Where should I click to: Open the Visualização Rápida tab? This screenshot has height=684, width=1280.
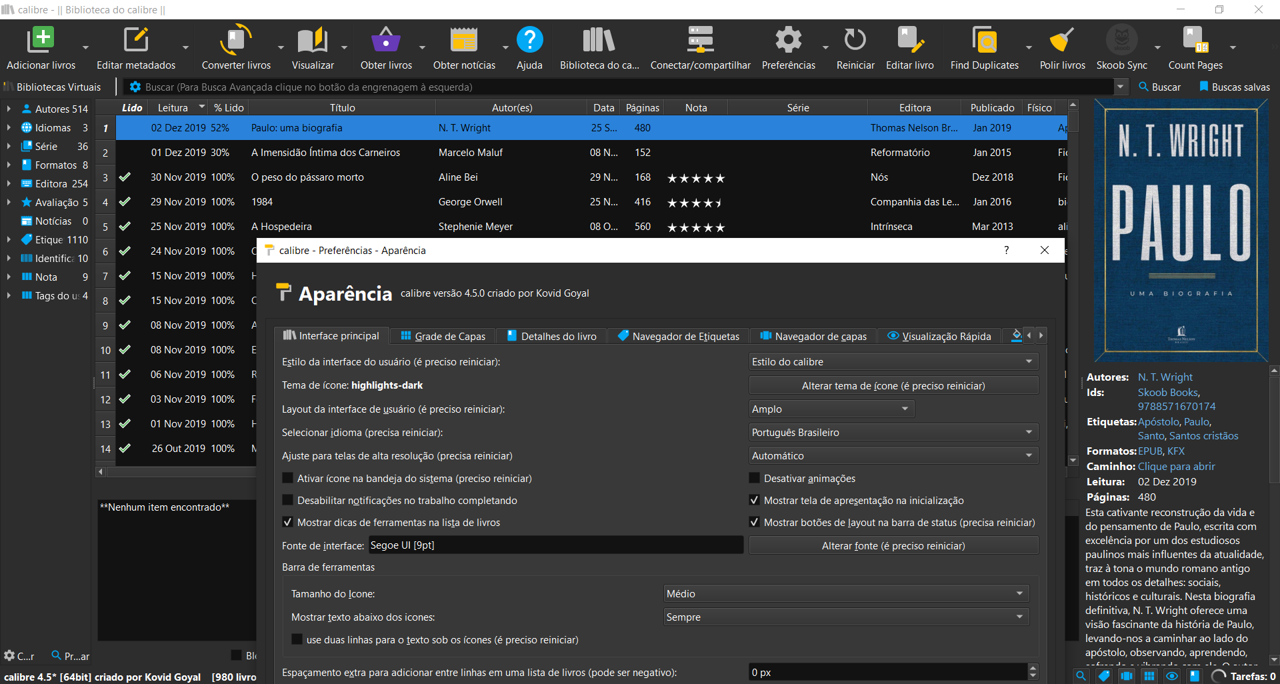(x=939, y=336)
